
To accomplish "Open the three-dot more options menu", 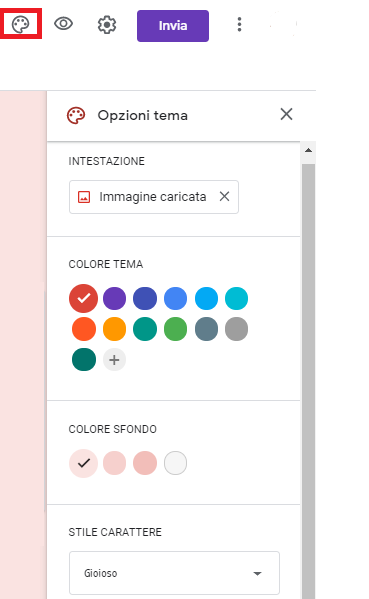I will pyautogui.click(x=240, y=24).
